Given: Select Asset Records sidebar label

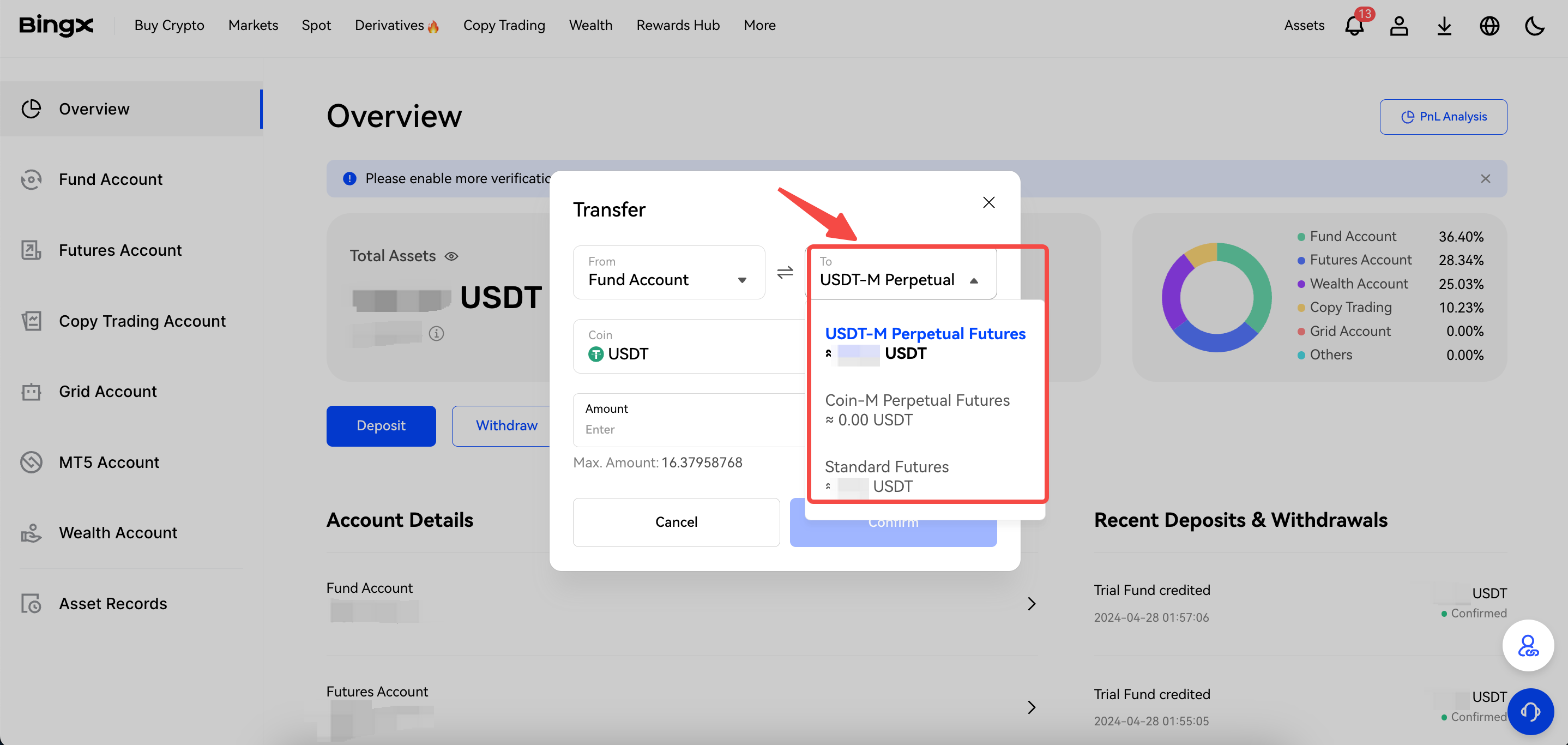Looking at the screenshot, I should click(113, 603).
